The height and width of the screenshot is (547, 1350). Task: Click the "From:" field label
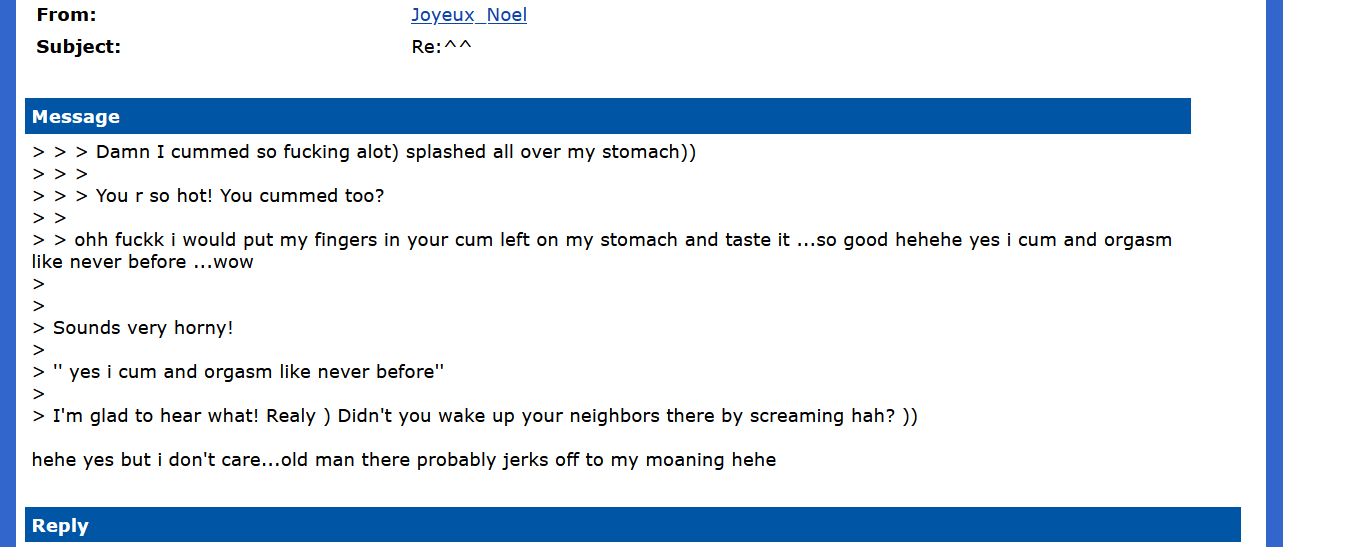[x=66, y=15]
